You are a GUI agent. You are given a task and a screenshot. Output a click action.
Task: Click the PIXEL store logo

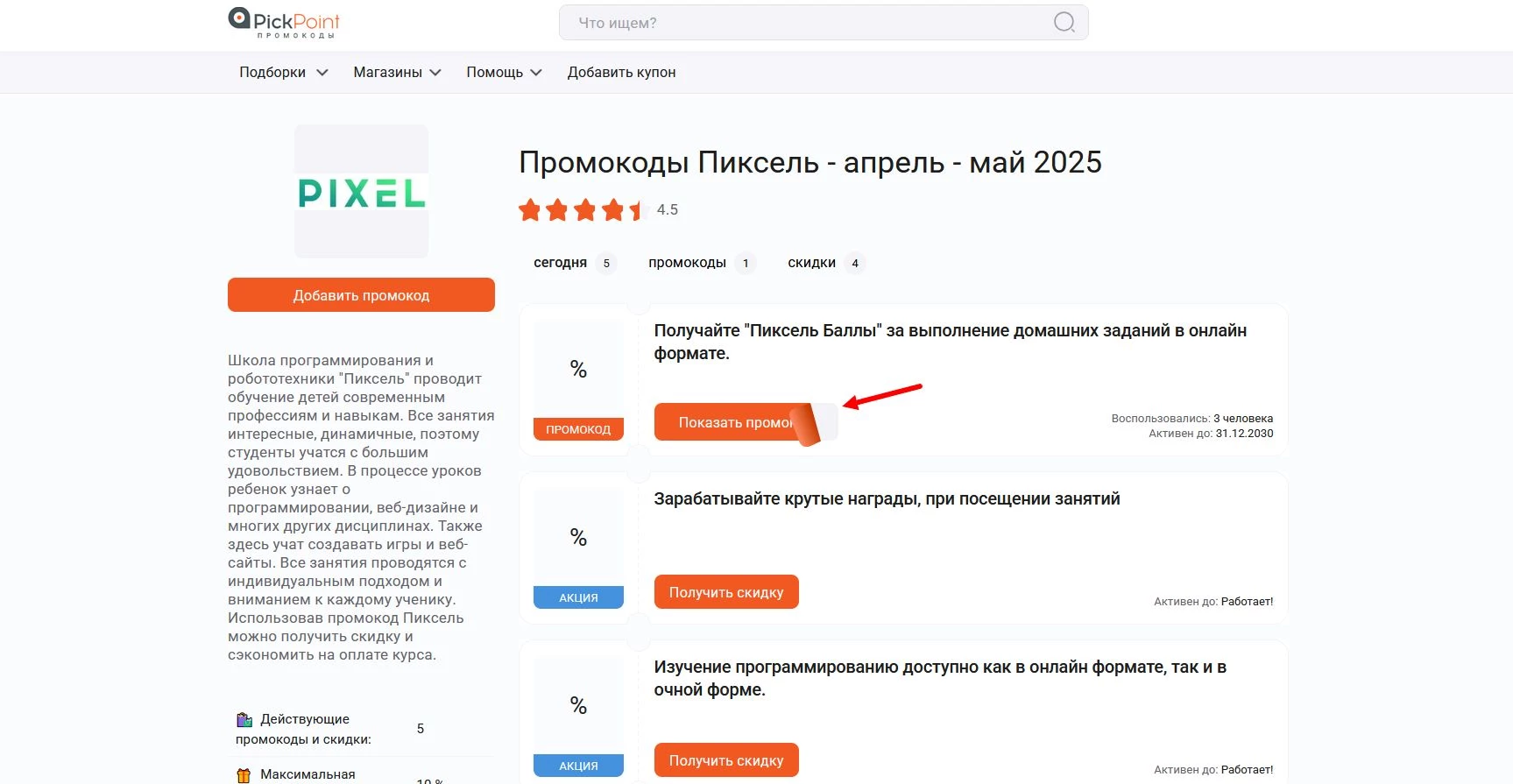click(x=361, y=192)
